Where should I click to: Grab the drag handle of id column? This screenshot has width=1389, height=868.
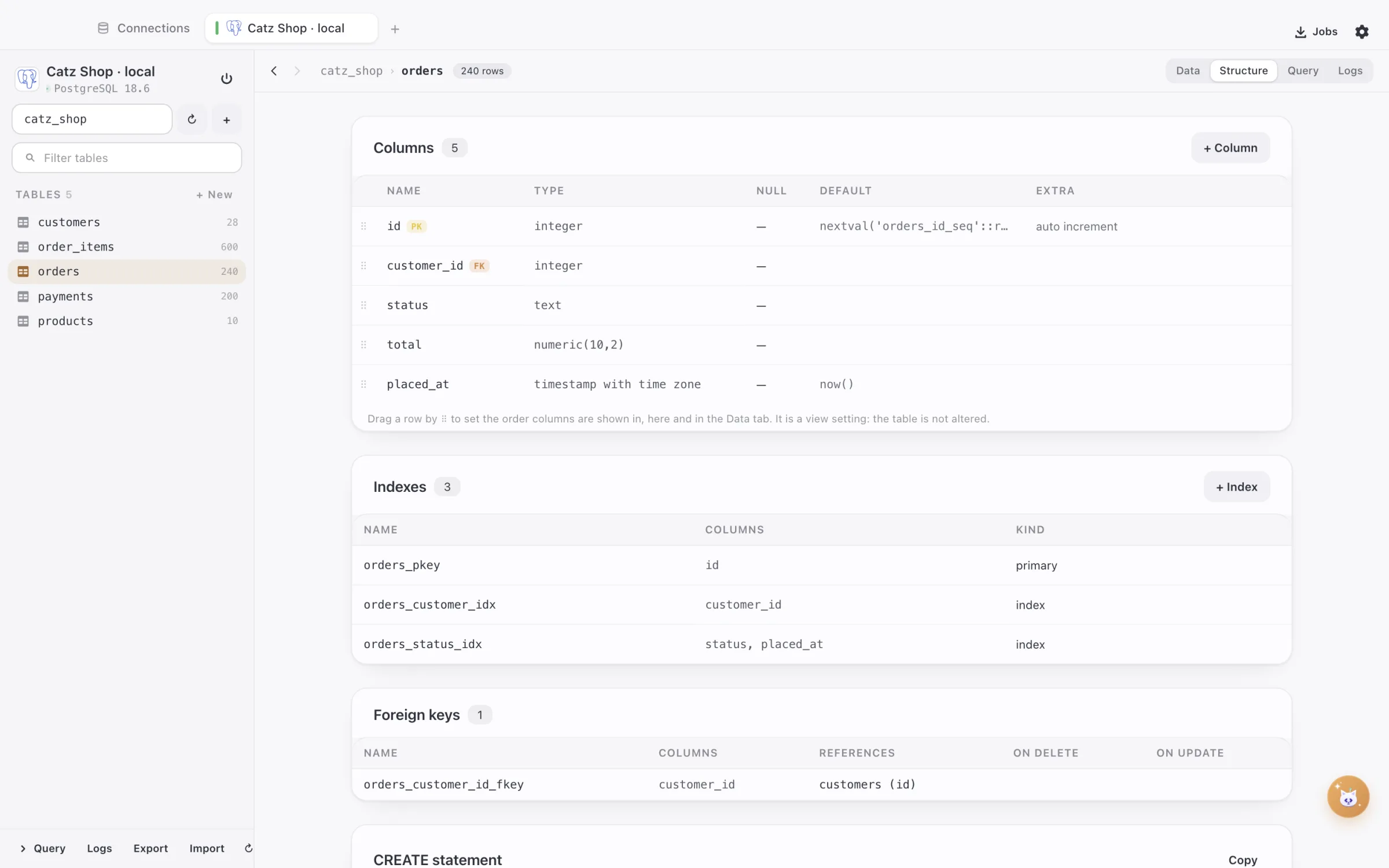363,226
